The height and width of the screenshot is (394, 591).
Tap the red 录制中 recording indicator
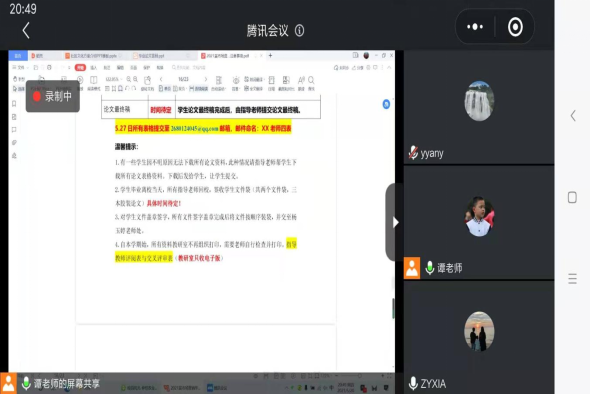click(52, 97)
